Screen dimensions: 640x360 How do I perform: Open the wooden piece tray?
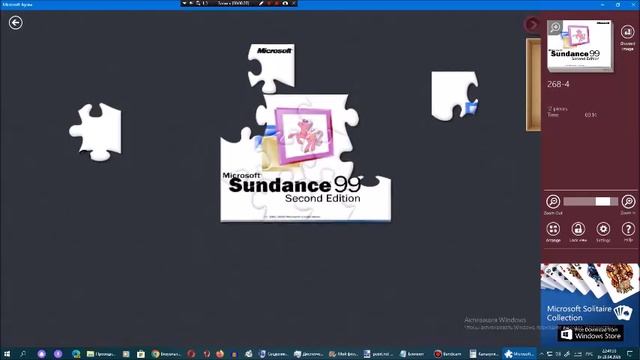(533, 85)
